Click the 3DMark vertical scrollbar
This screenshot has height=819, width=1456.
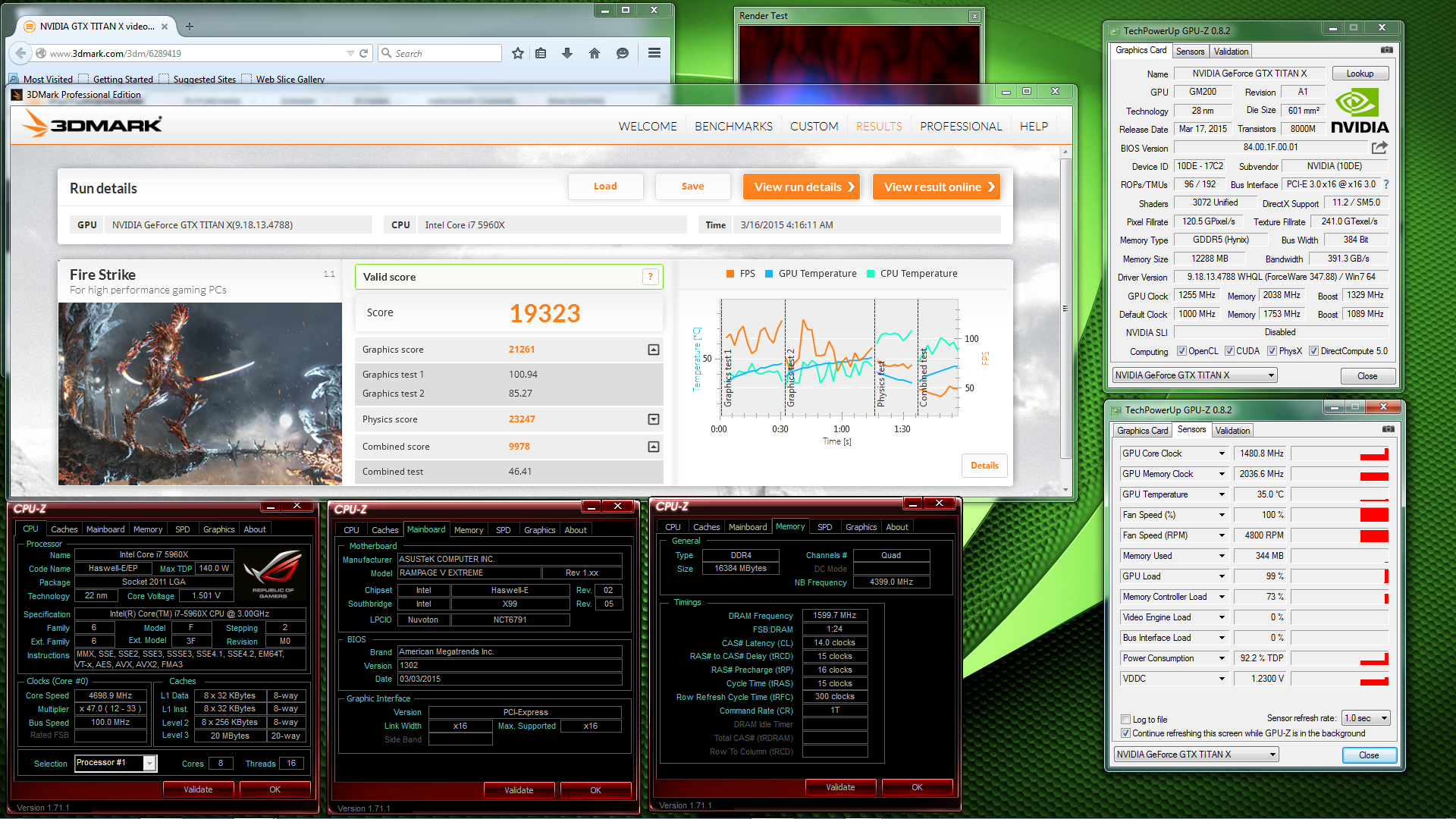click(x=1065, y=309)
